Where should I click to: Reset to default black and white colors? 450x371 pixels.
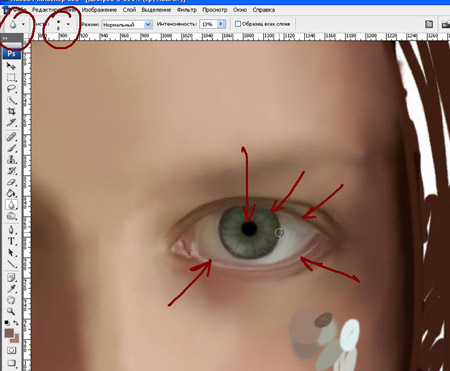coord(7,323)
